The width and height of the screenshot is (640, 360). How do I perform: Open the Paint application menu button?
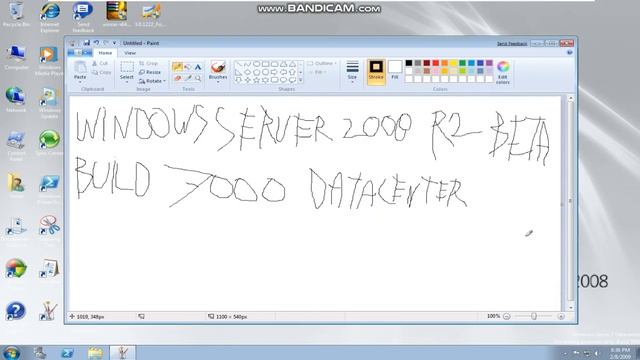click(x=80, y=53)
